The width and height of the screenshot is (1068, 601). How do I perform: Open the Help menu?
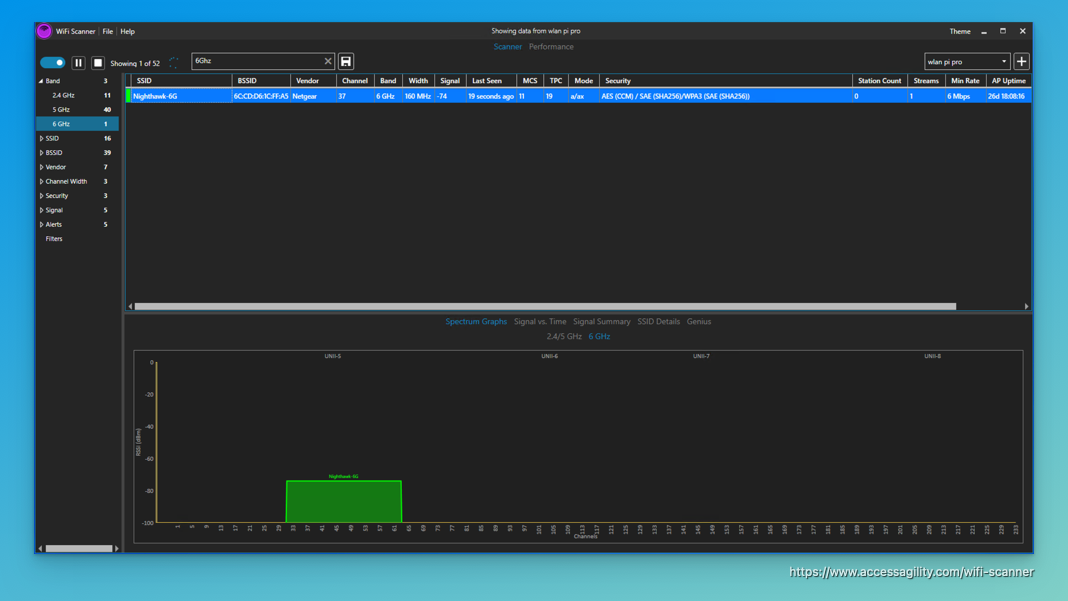pyautogui.click(x=127, y=31)
